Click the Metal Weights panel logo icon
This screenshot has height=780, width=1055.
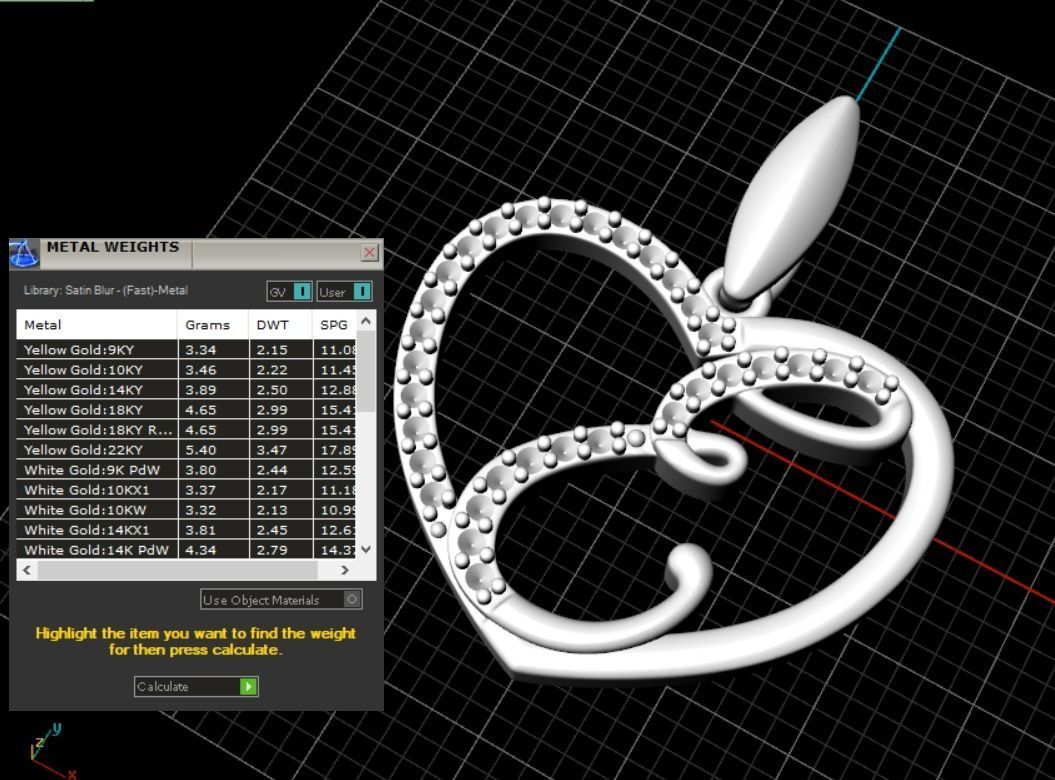pyautogui.click(x=24, y=254)
